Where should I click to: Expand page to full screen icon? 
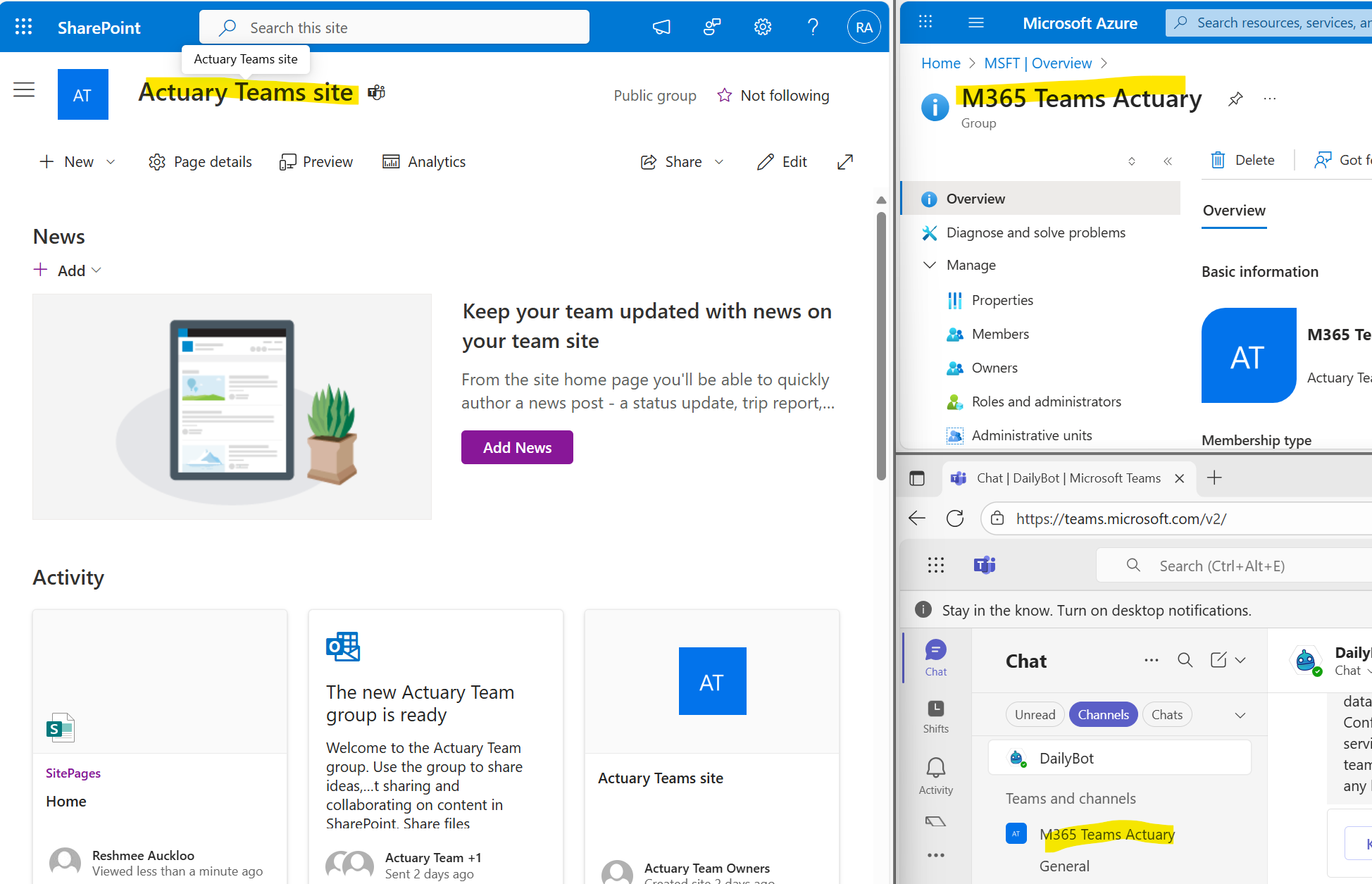(x=845, y=162)
